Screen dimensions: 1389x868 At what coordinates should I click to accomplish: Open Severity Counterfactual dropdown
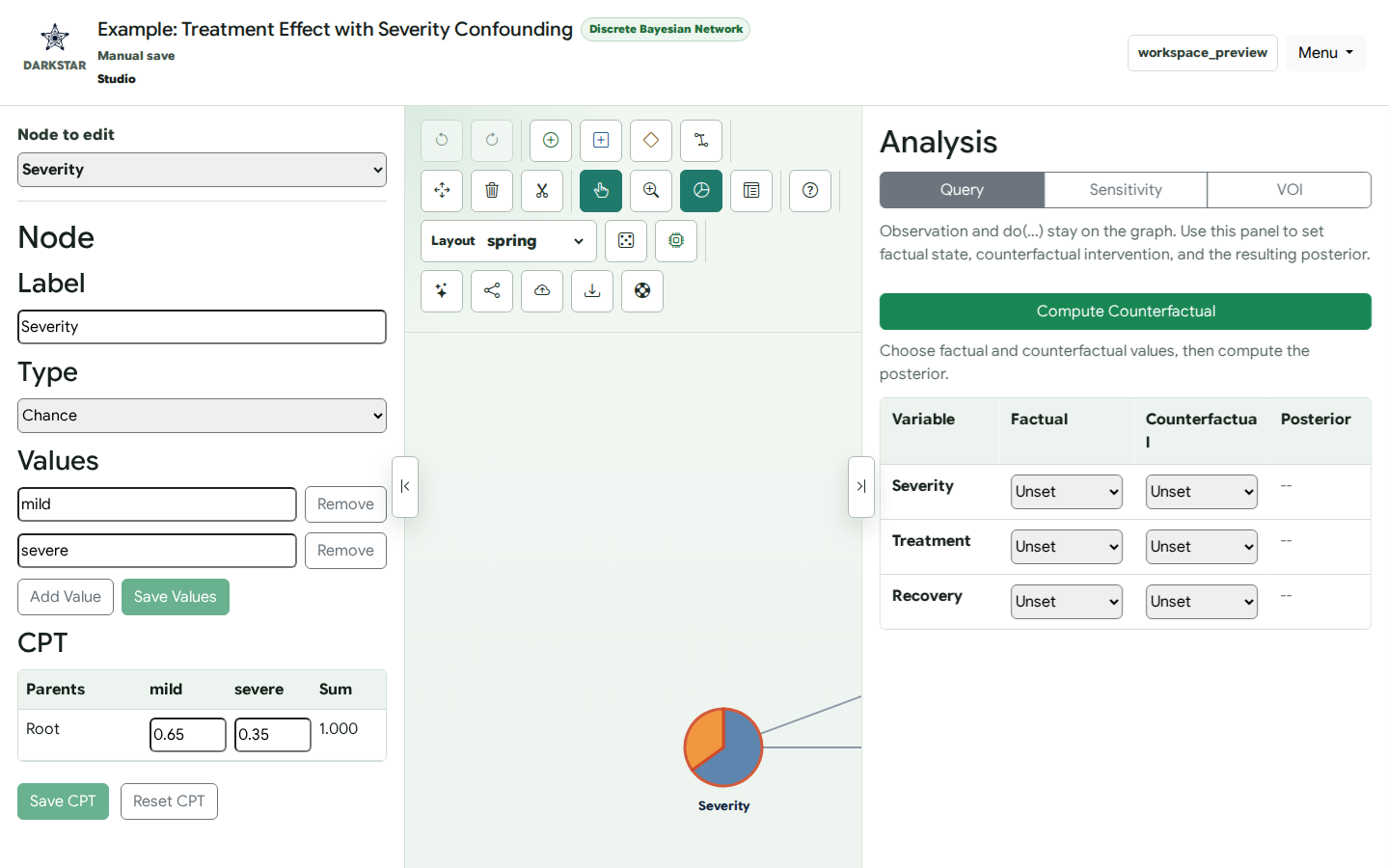1202,492
